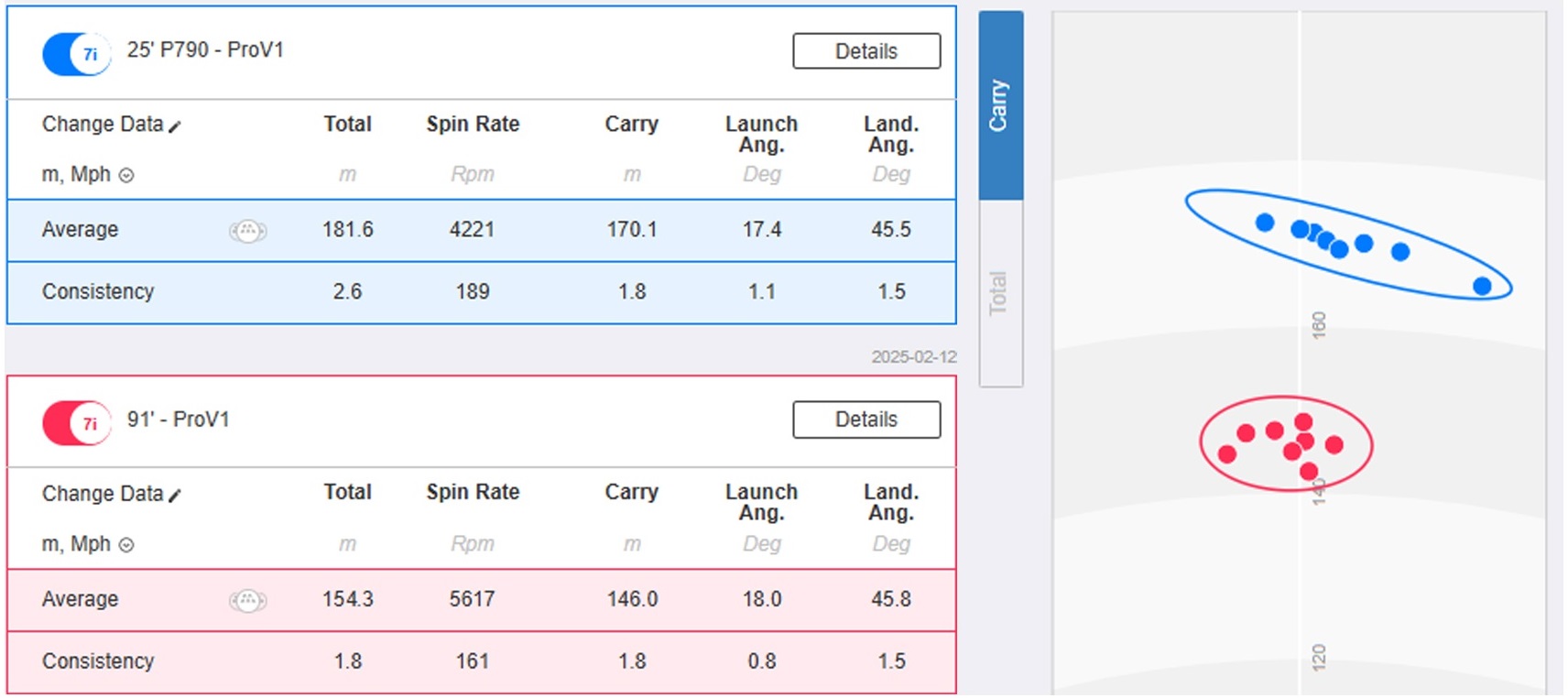Click golf ball icon in red Average row
The image size is (1568, 698).
tap(247, 600)
